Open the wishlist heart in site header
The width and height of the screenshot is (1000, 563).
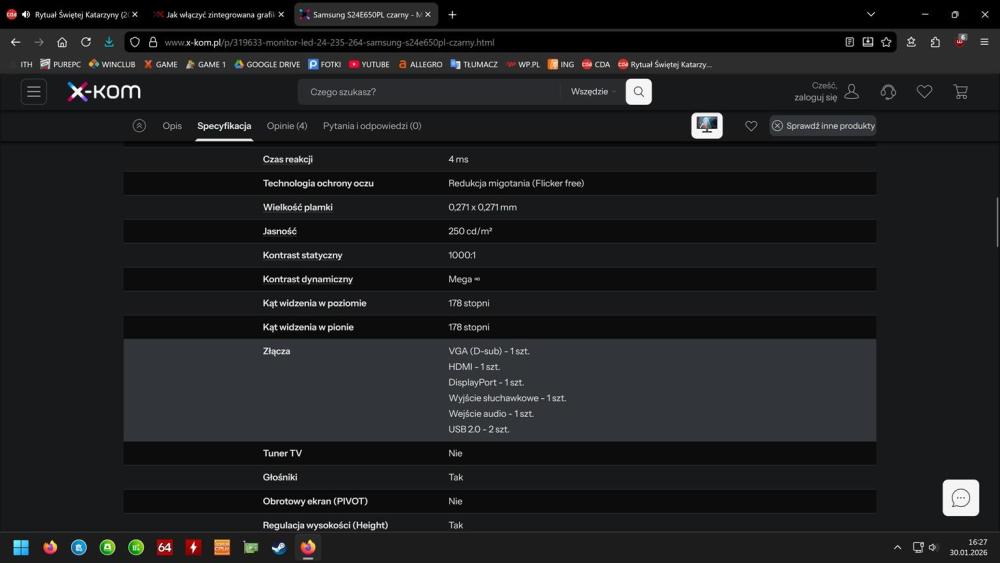(924, 92)
